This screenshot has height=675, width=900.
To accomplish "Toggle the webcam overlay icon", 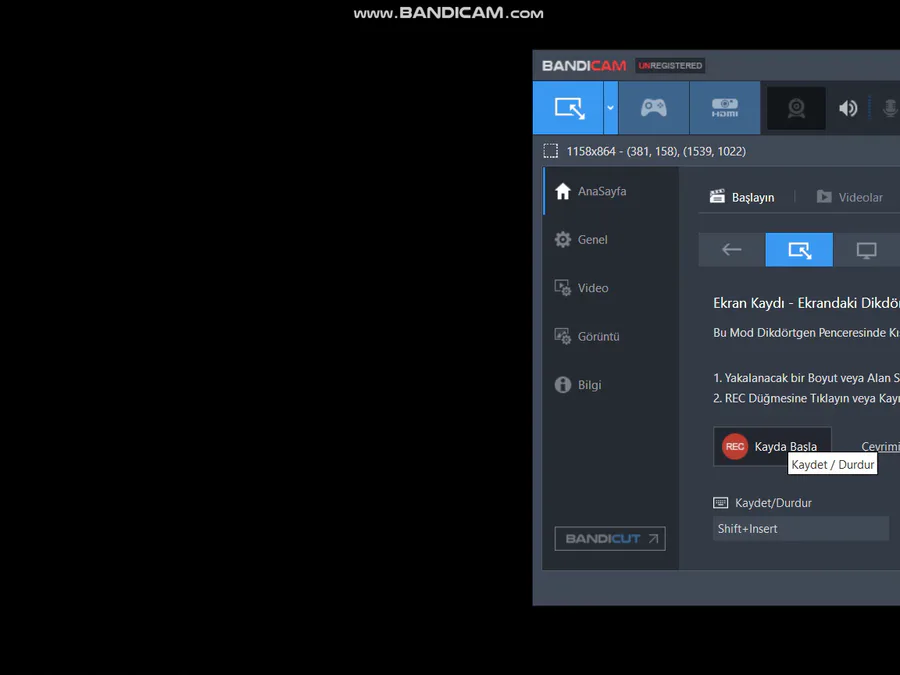I will tap(796, 108).
